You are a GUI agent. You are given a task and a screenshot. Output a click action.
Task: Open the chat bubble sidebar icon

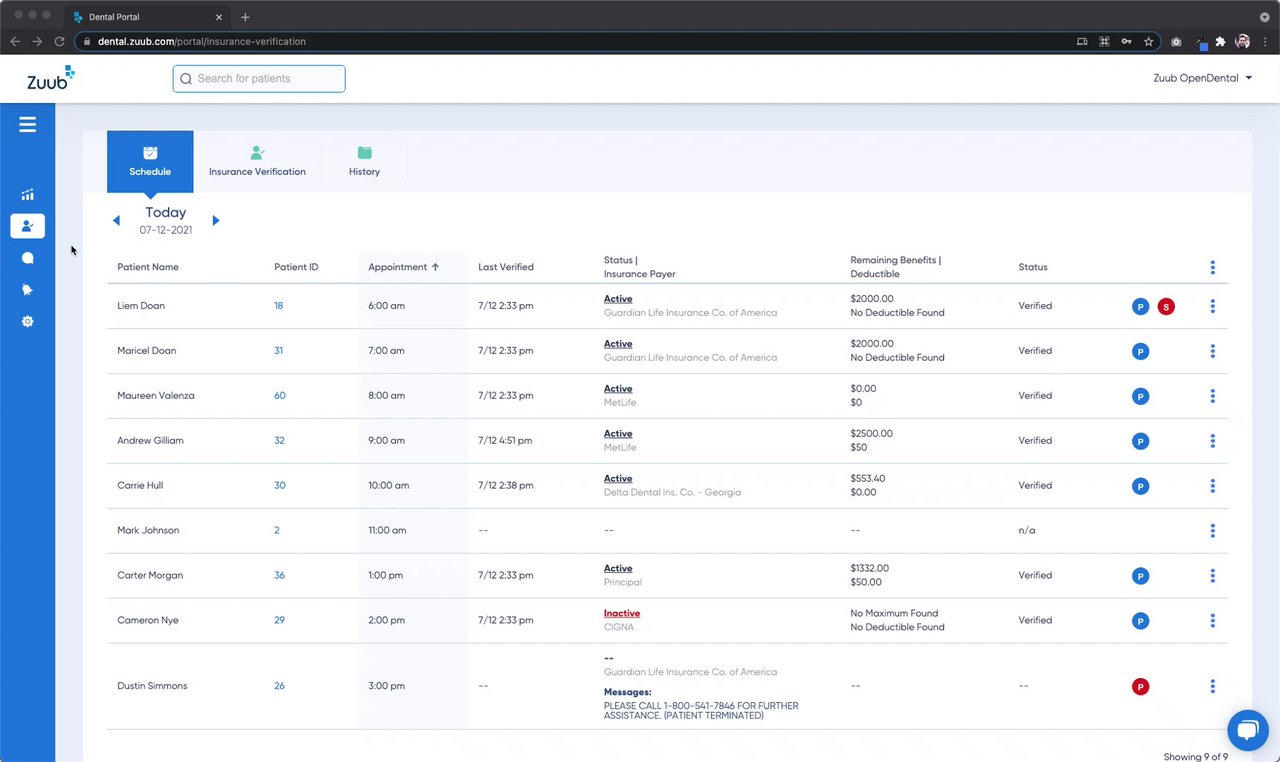click(x=27, y=258)
